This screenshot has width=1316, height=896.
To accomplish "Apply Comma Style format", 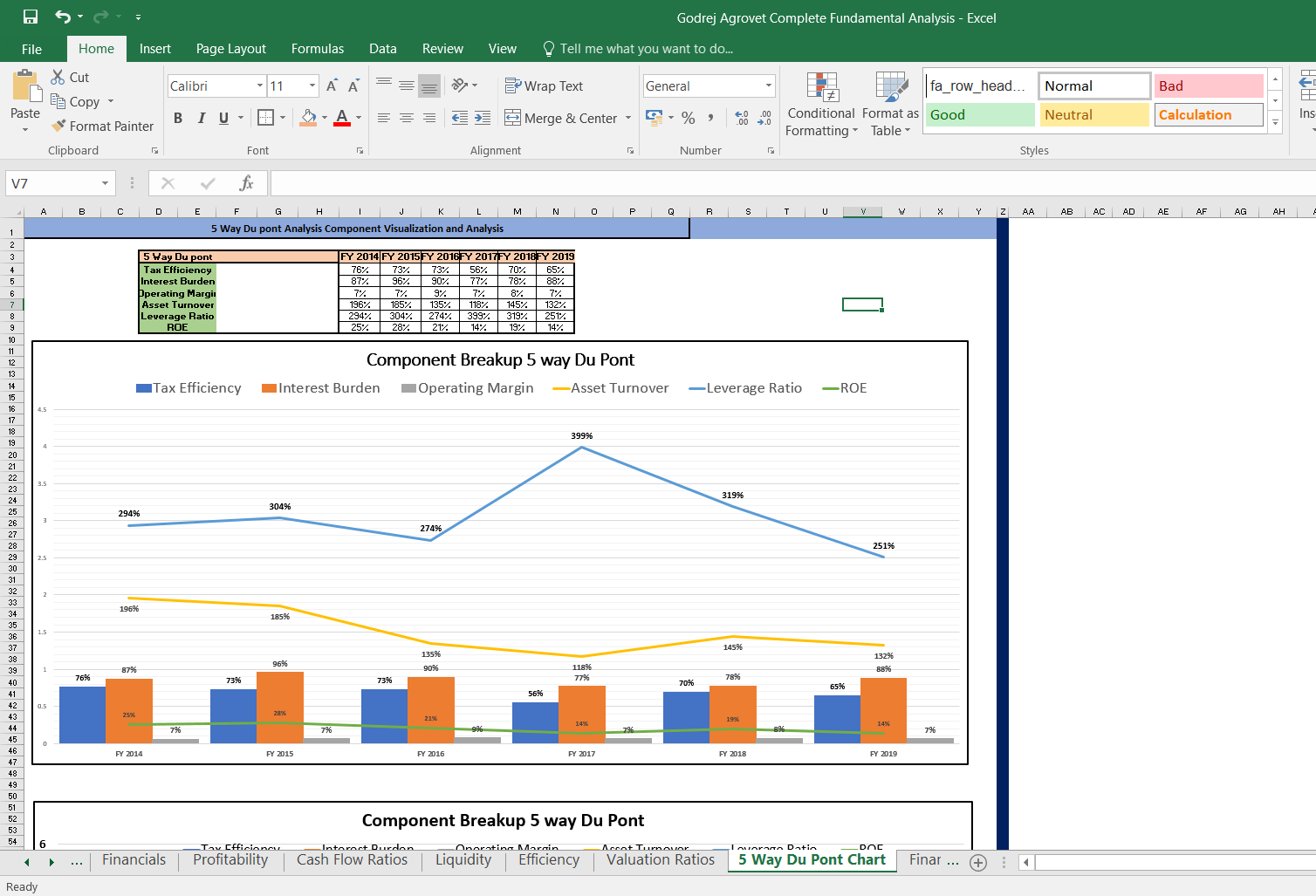I will (711, 118).
